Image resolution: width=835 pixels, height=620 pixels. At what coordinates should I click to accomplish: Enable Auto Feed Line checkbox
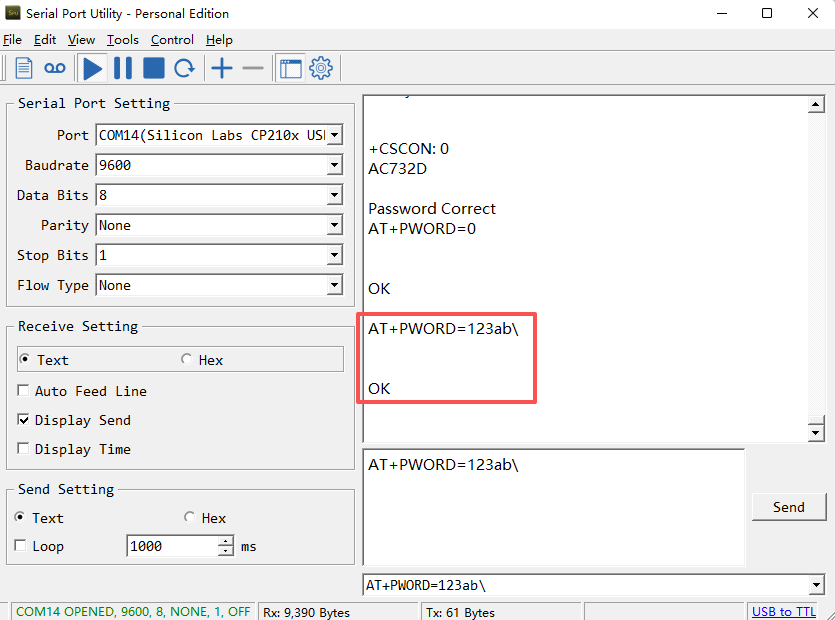tap(23, 390)
